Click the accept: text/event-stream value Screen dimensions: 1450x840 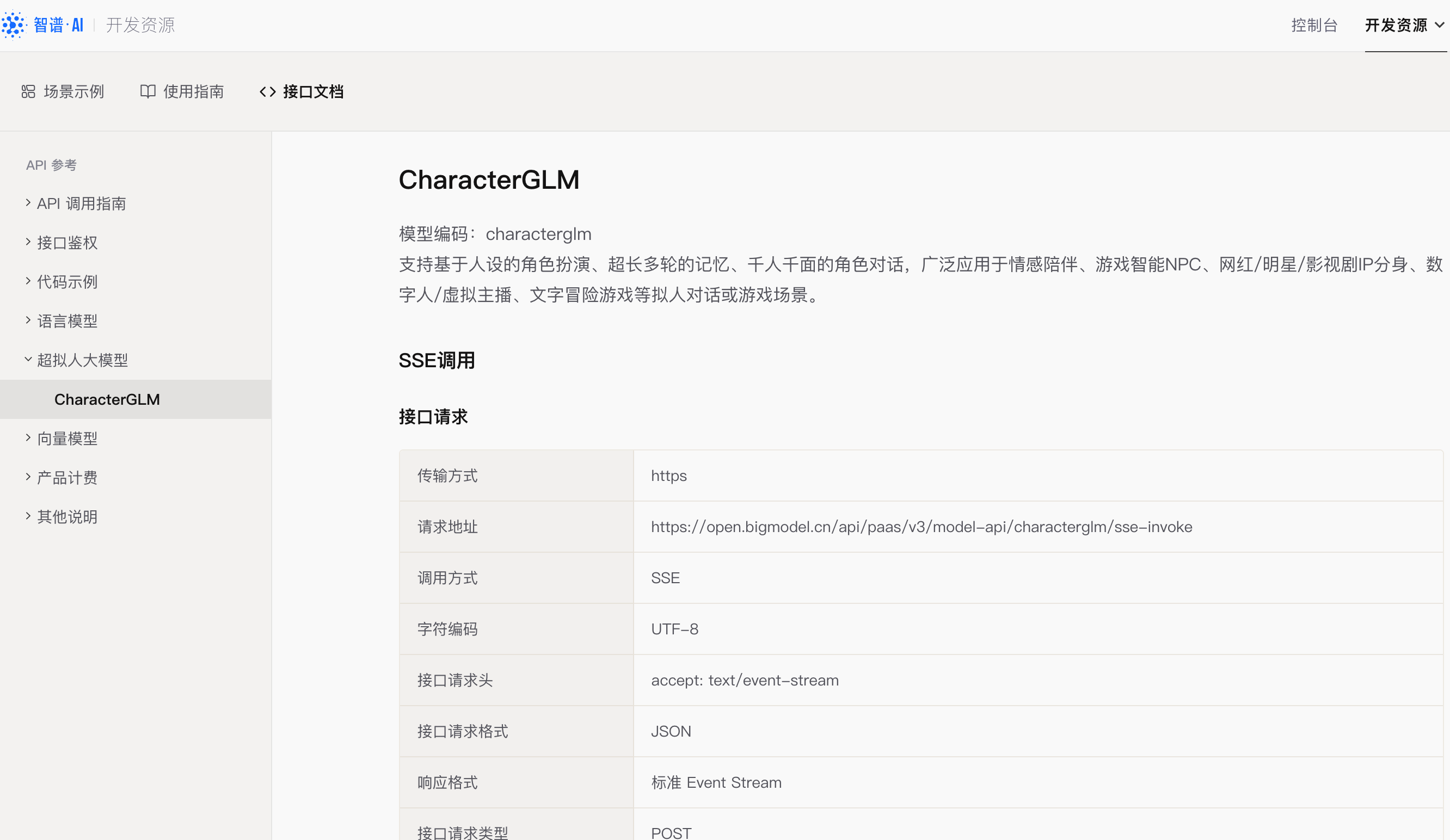745,680
